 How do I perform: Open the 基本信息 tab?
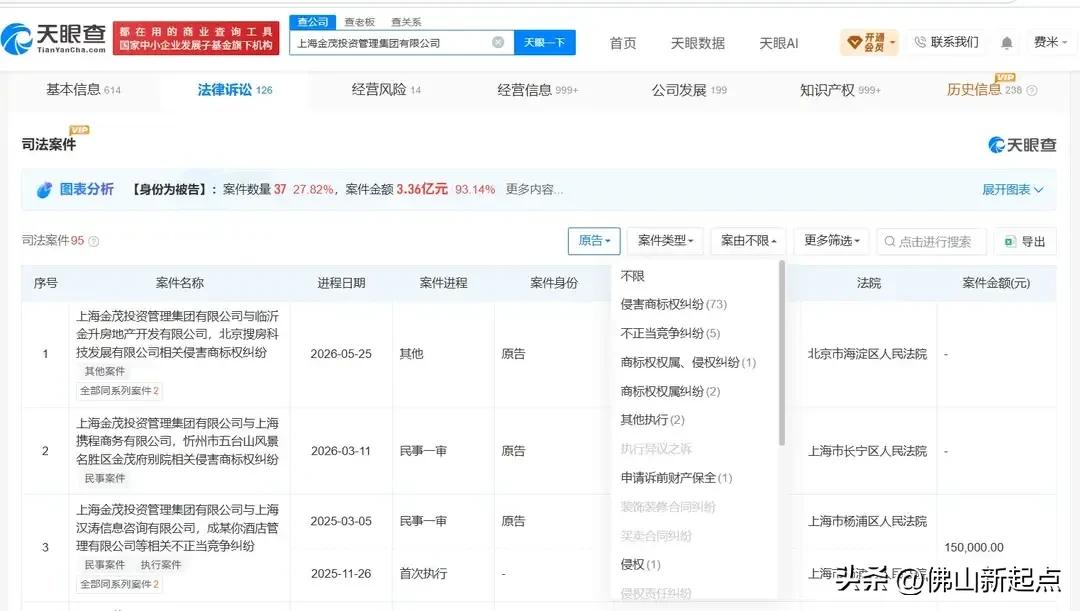pos(83,90)
